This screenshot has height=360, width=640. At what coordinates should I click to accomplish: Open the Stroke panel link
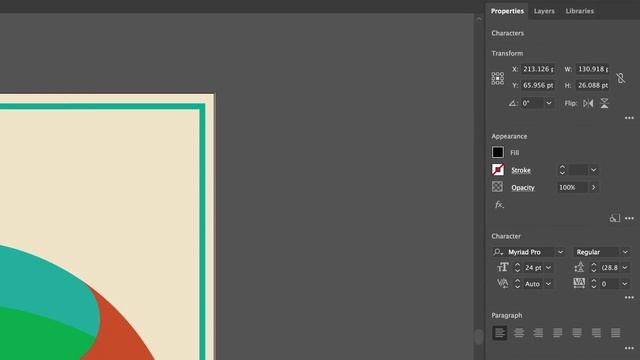coord(521,170)
